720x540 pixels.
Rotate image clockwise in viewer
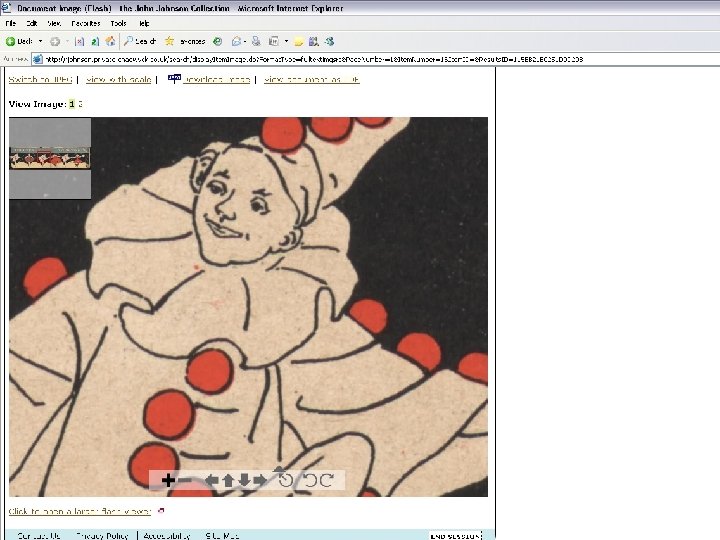pos(326,480)
